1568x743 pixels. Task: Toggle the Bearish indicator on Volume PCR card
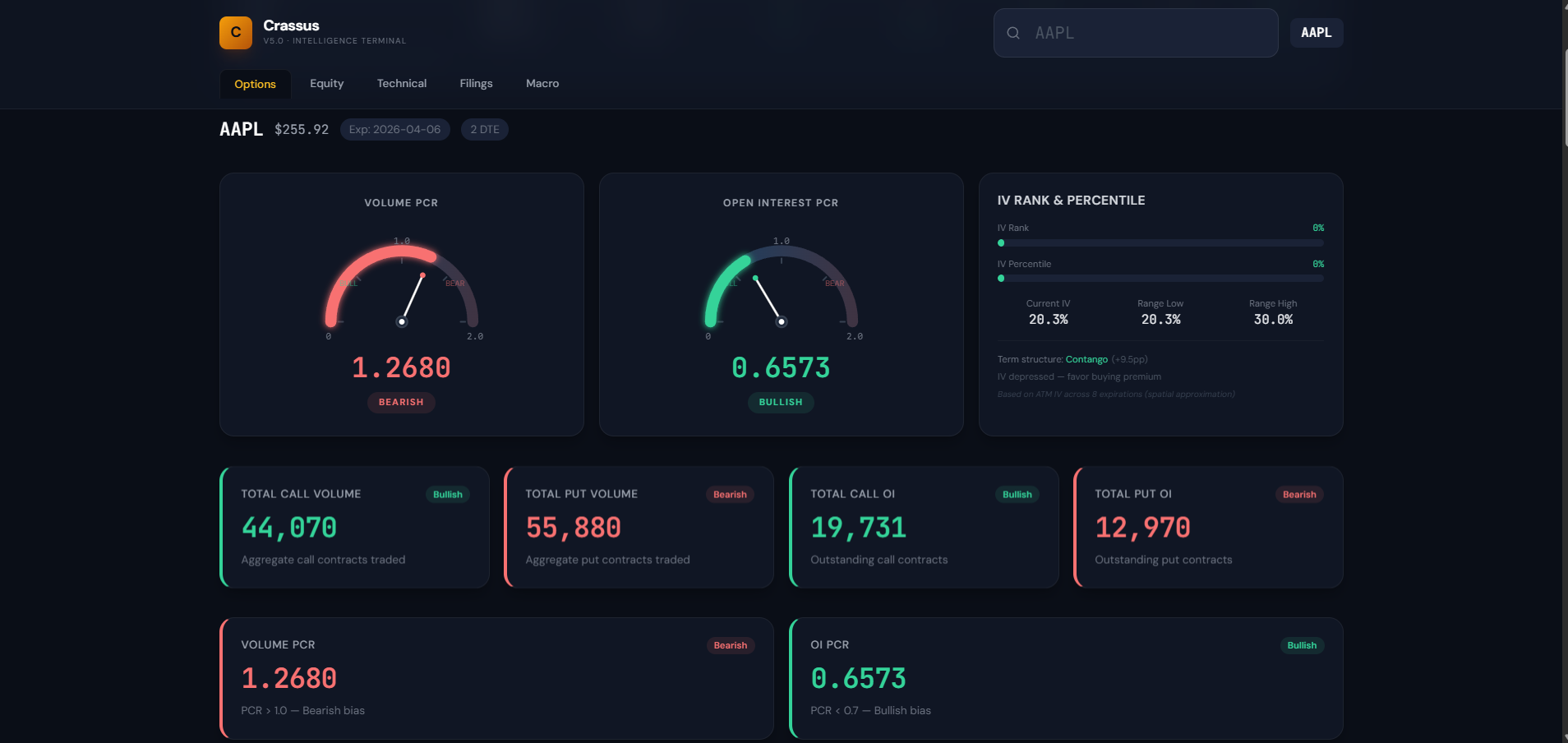point(730,645)
